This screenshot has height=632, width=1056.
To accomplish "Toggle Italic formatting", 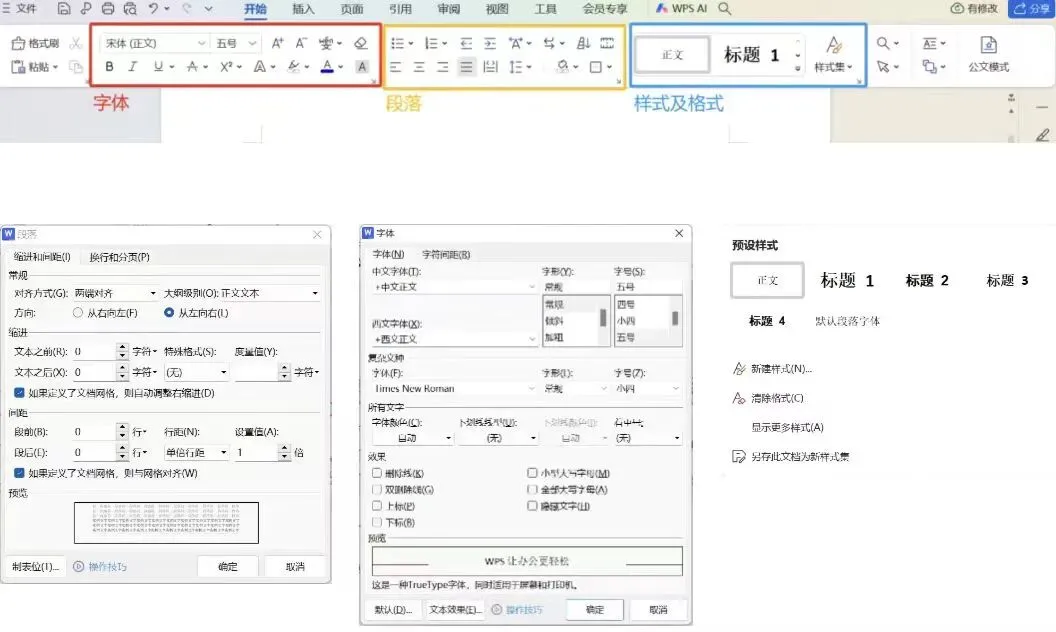I will tap(133, 67).
